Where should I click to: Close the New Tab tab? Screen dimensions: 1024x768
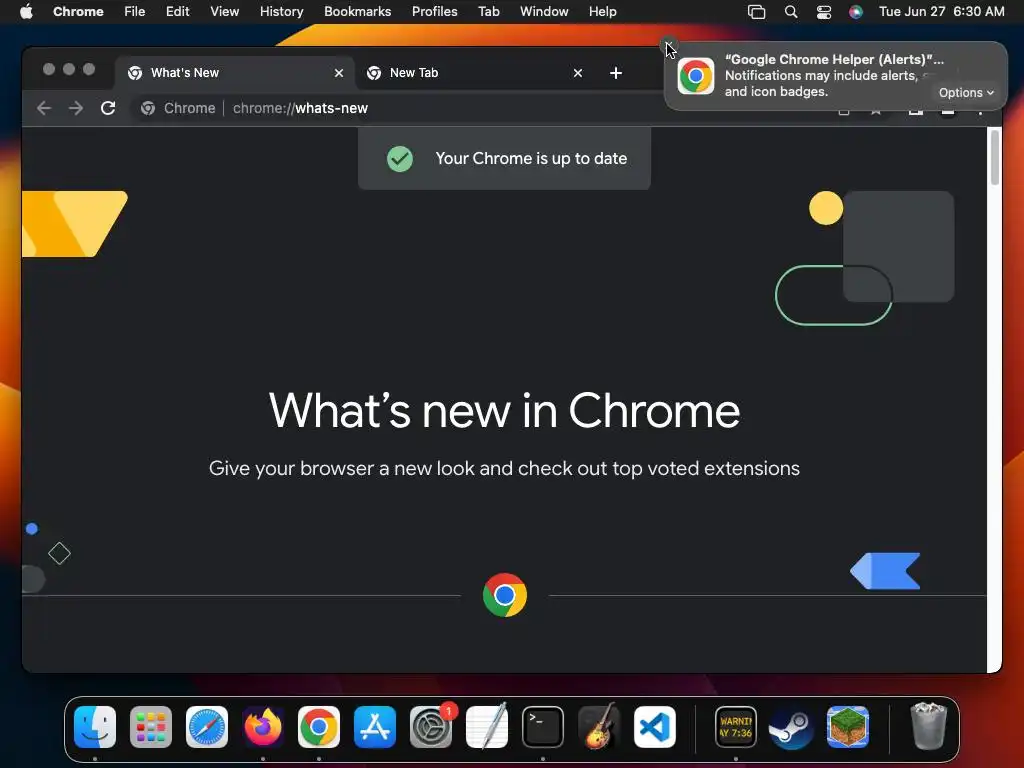coord(578,73)
